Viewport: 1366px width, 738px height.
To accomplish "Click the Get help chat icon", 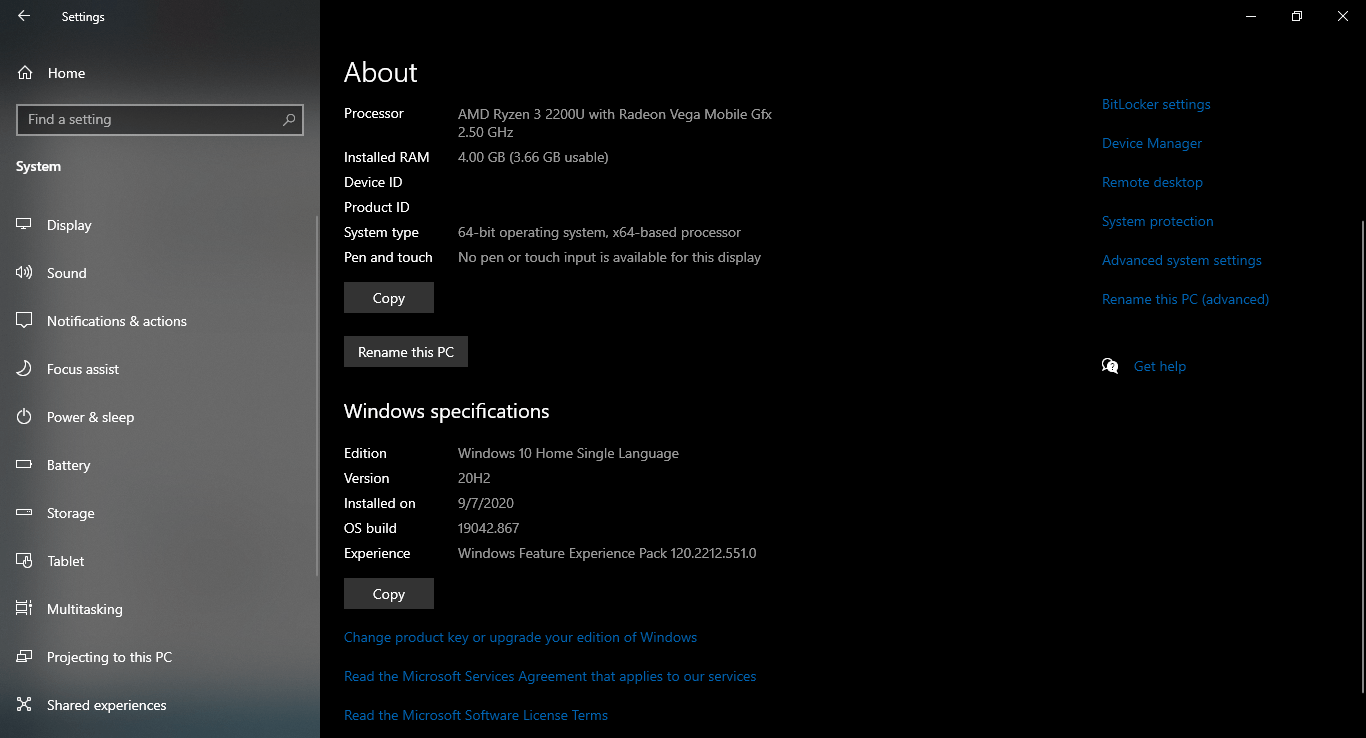I will (x=1110, y=366).
